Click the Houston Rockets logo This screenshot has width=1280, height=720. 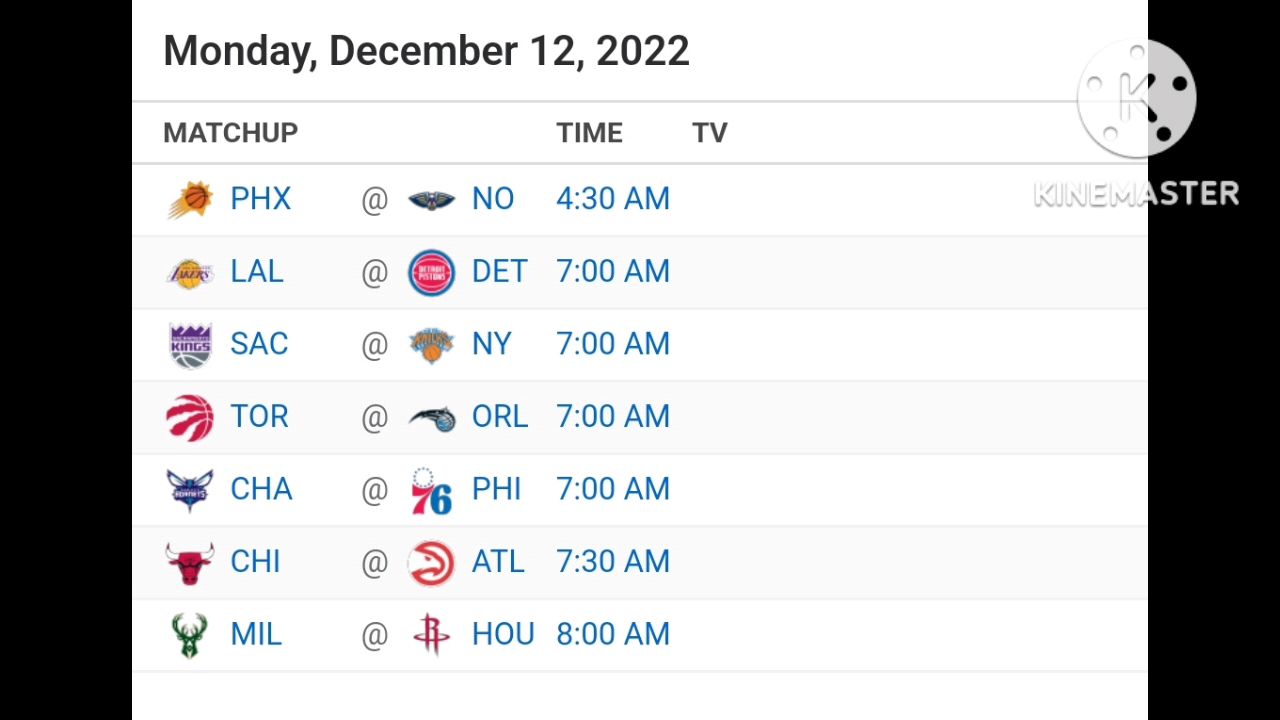click(432, 635)
